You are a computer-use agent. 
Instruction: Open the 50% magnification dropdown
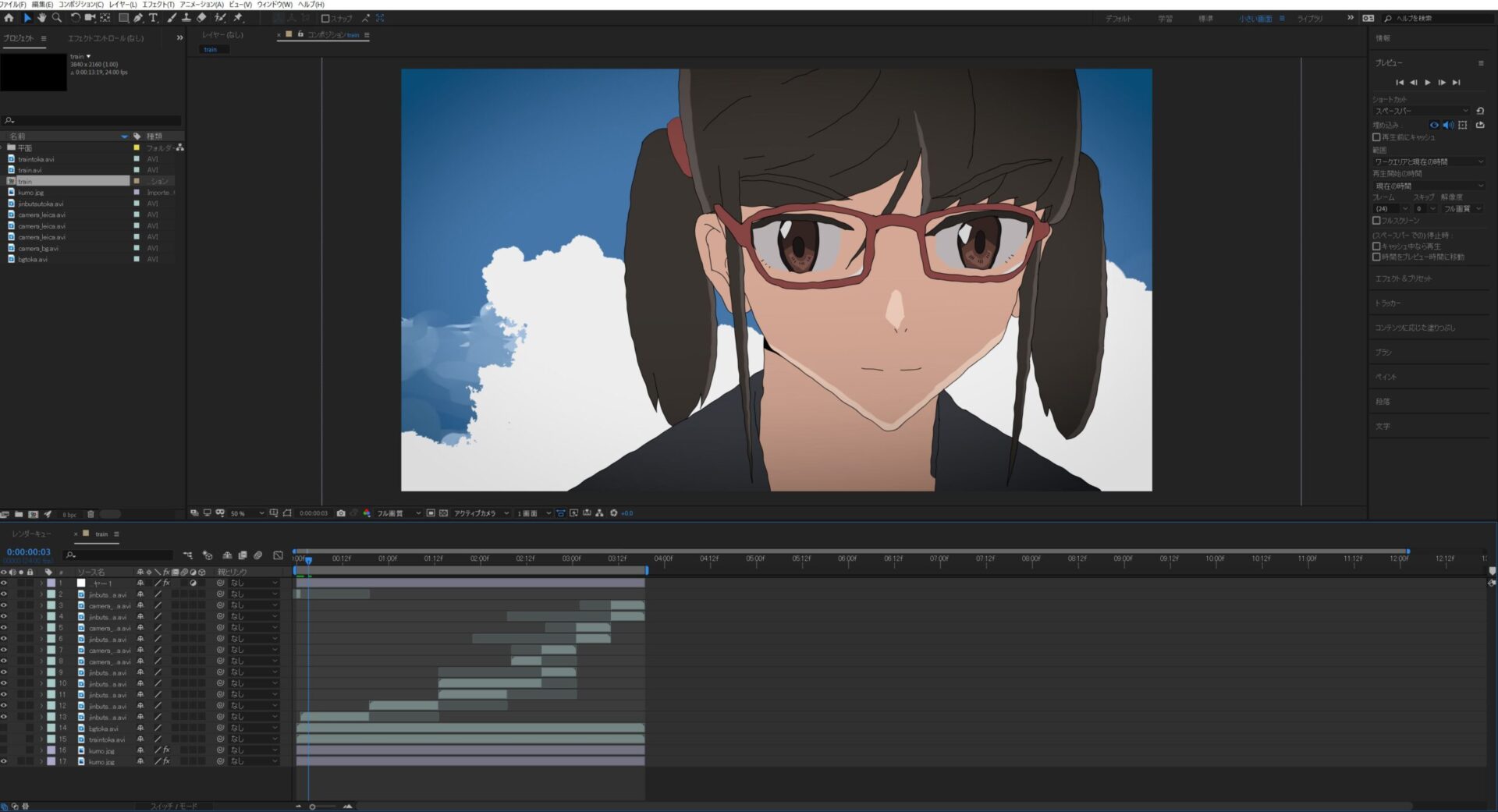click(x=247, y=513)
